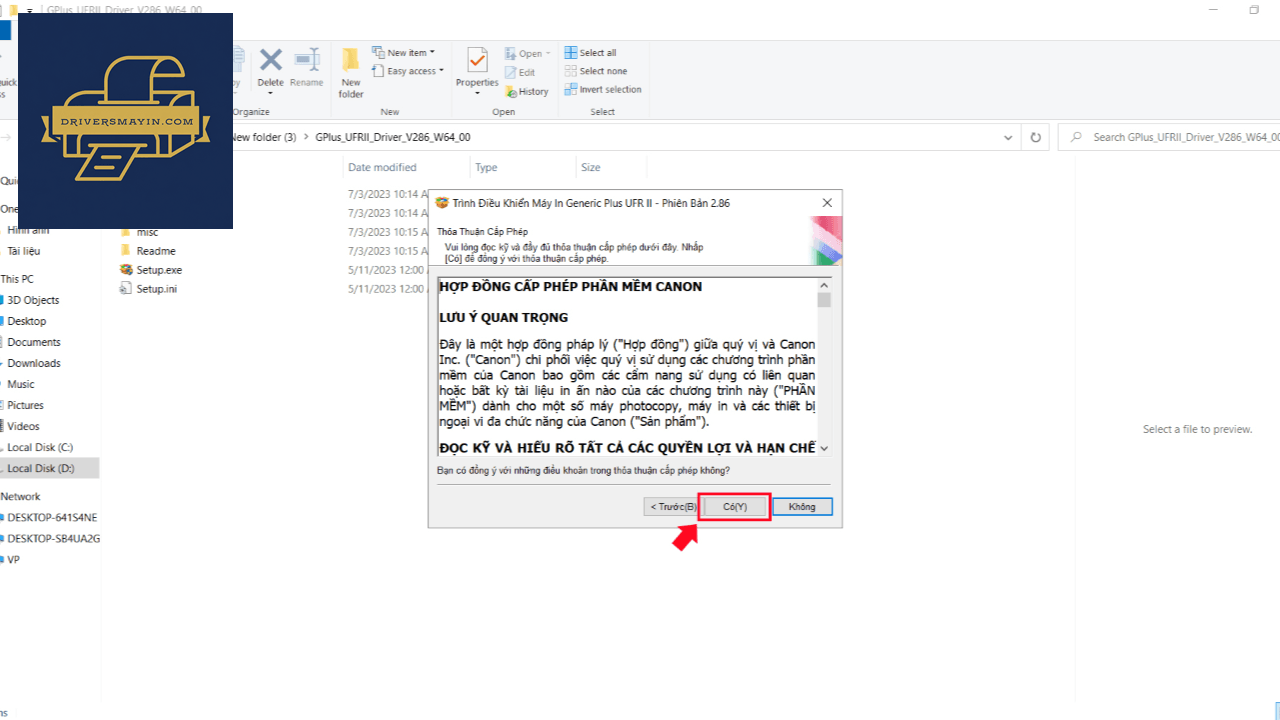1280x720 pixels.
Task: Select the Setup.exe file
Action: 150,270
